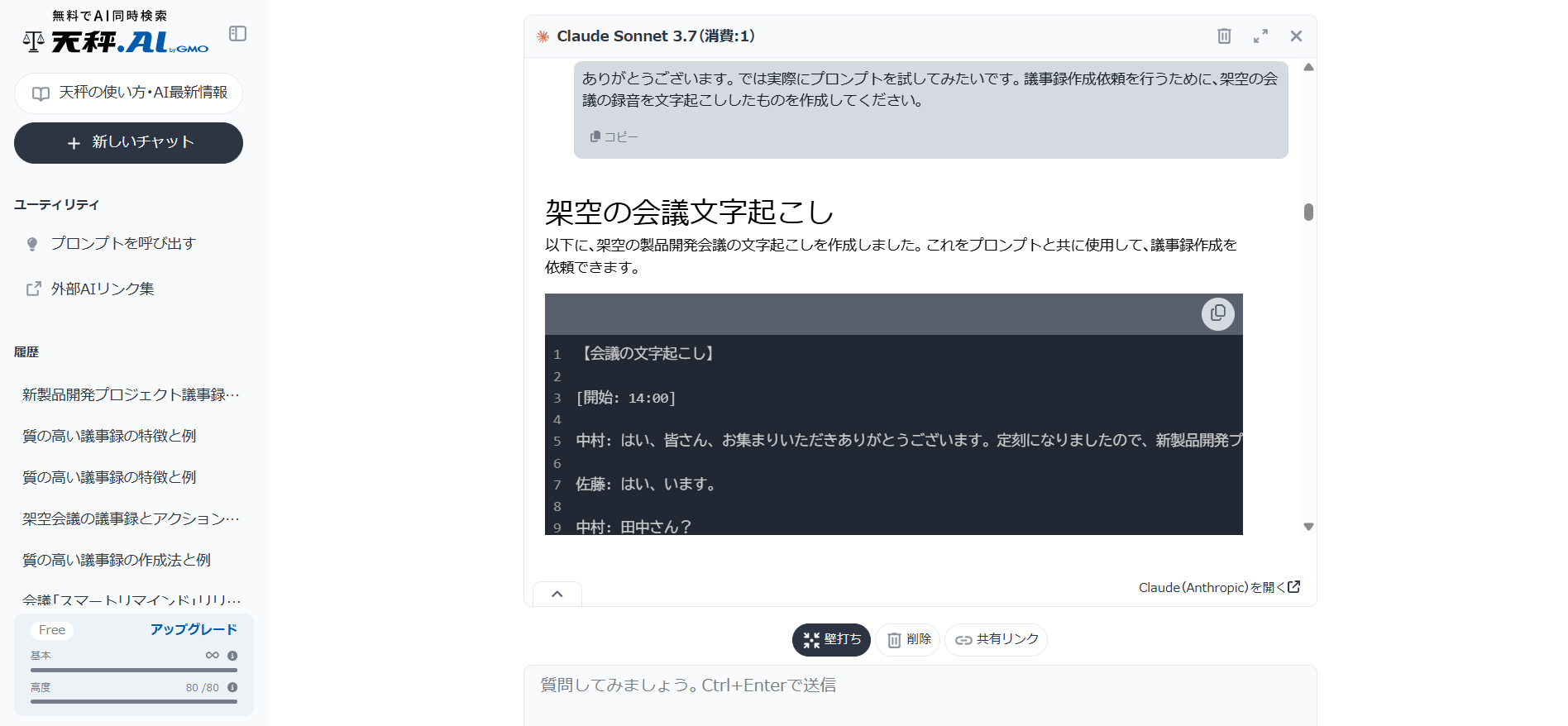The height and width of the screenshot is (726, 1568).
Task: Click the 高度 usage progress bar
Action: tap(134, 701)
